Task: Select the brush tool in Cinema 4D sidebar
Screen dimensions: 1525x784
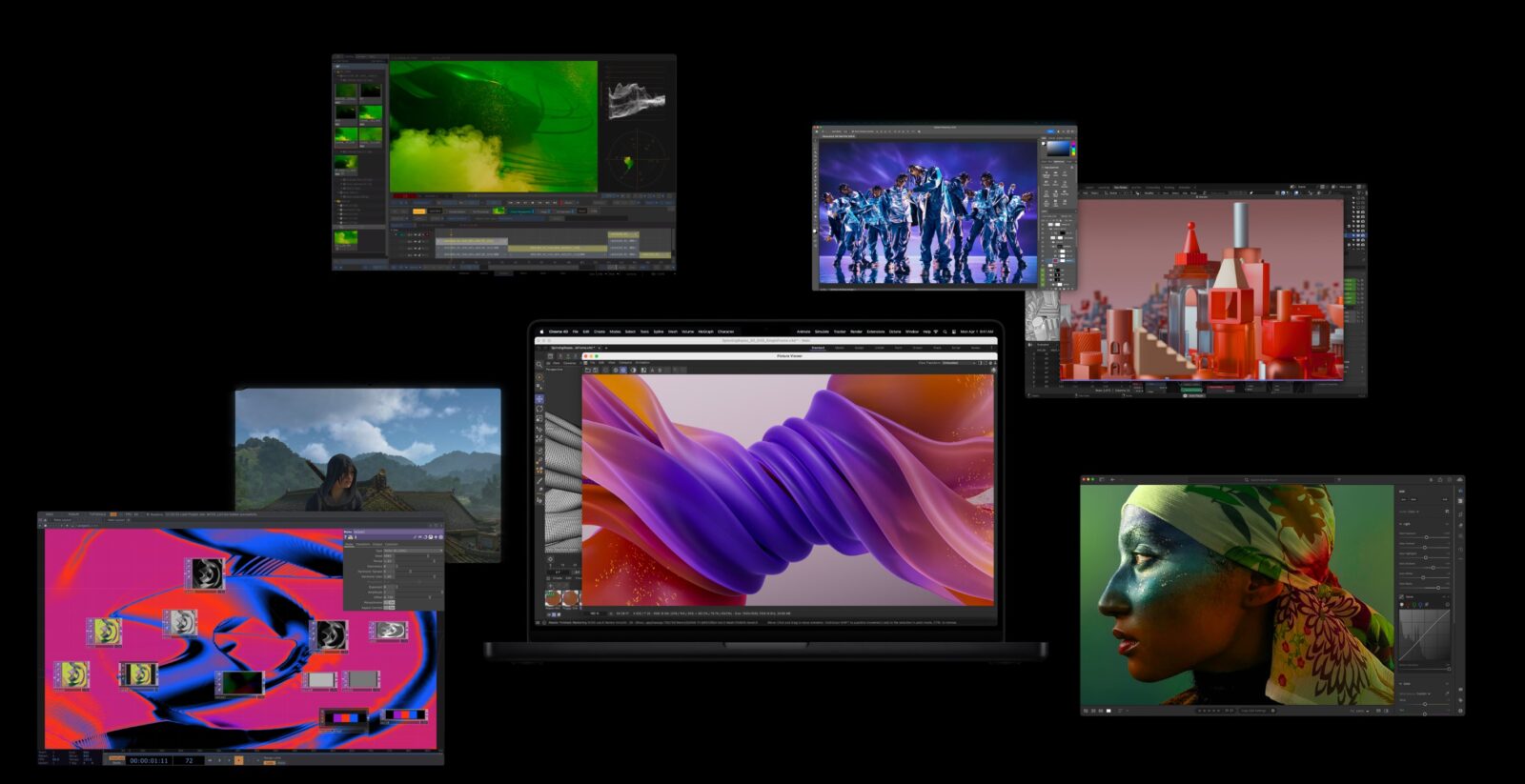Action: [x=539, y=481]
